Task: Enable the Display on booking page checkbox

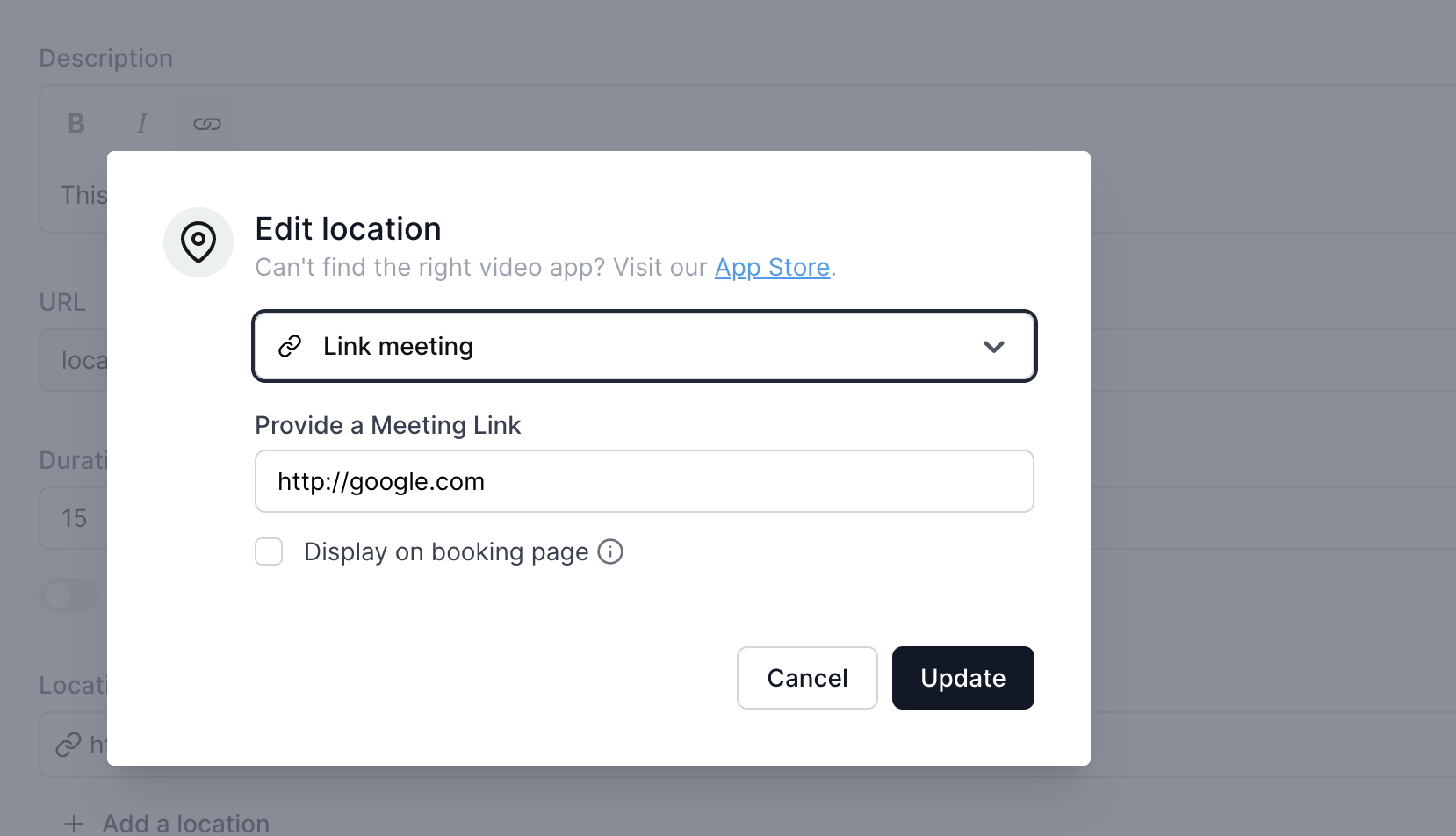Action: (269, 551)
